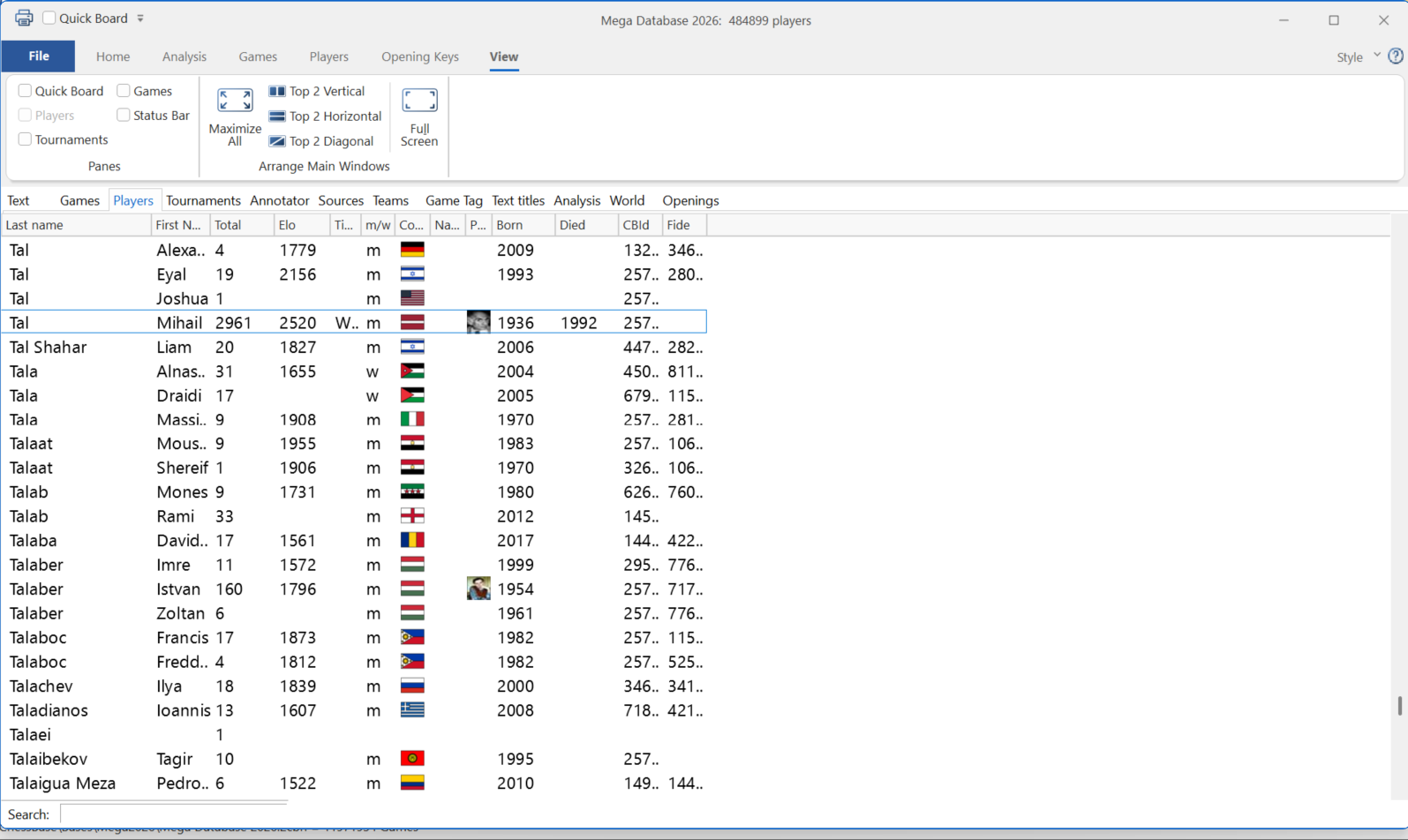
Task: Open the Opening Keys ribbon tab
Action: pos(420,56)
